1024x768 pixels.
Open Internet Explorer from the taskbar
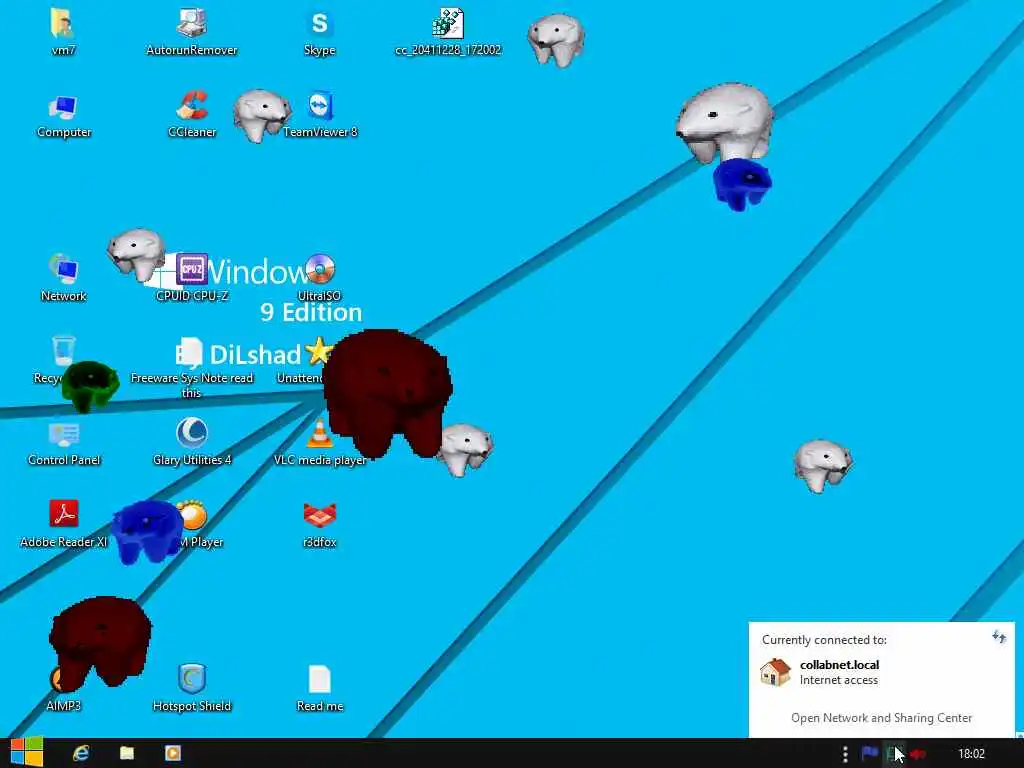coord(80,754)
